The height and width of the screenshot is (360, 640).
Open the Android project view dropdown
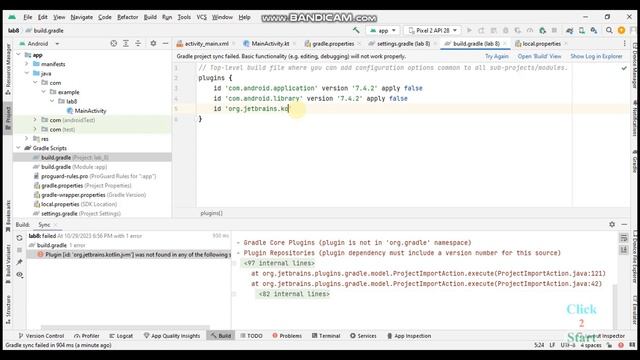[x=40, y=43]
